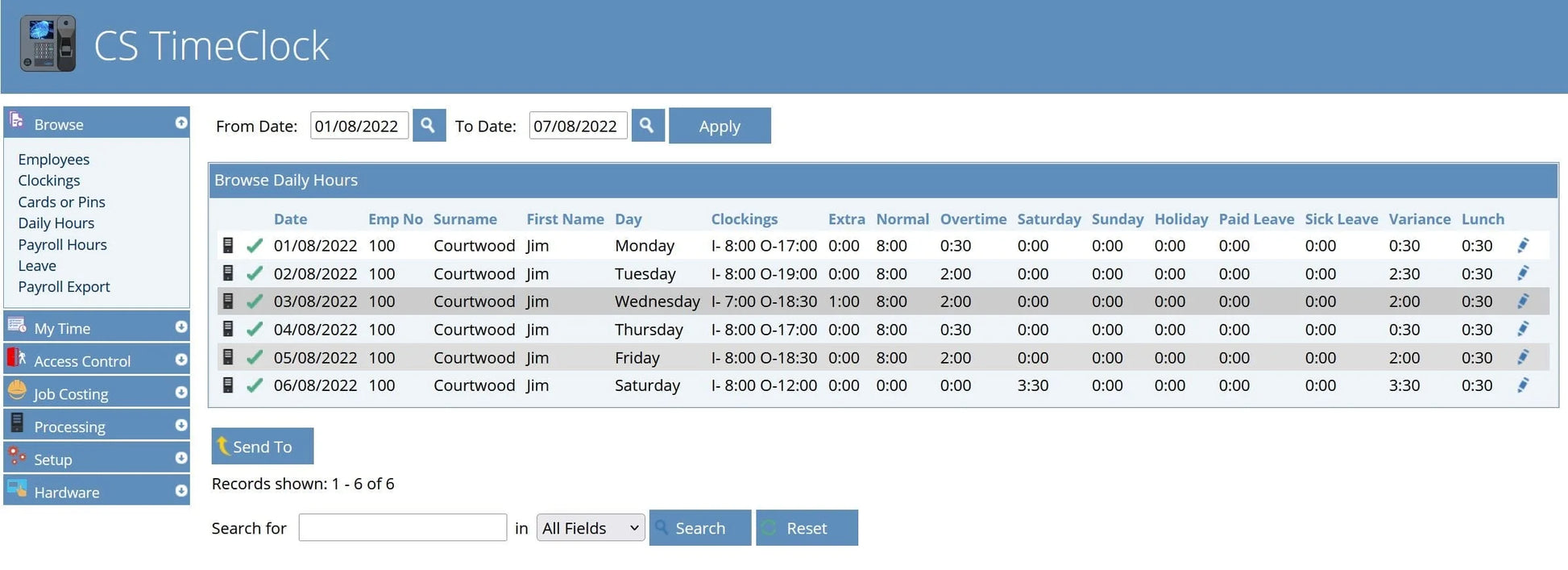Open Clockings in the Browse menu
The image size is (1568, 570).
(49, 181)
